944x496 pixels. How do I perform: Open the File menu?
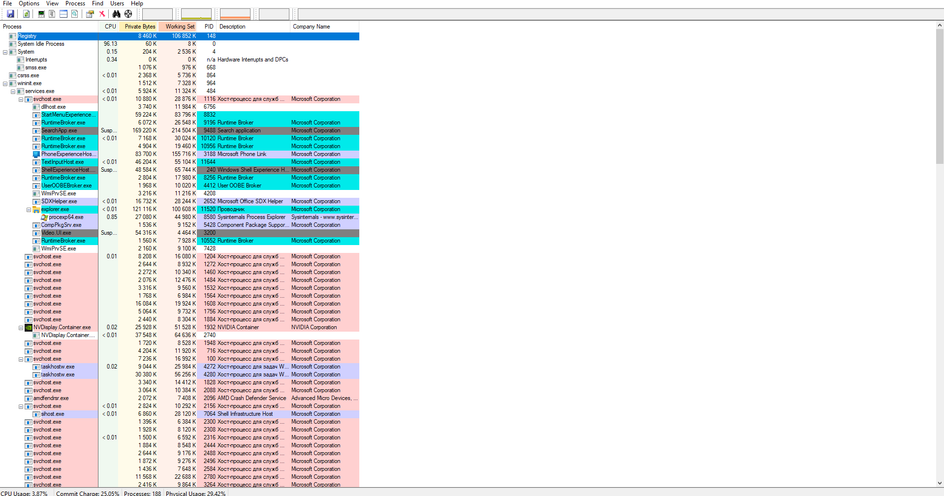coord(7,4)
